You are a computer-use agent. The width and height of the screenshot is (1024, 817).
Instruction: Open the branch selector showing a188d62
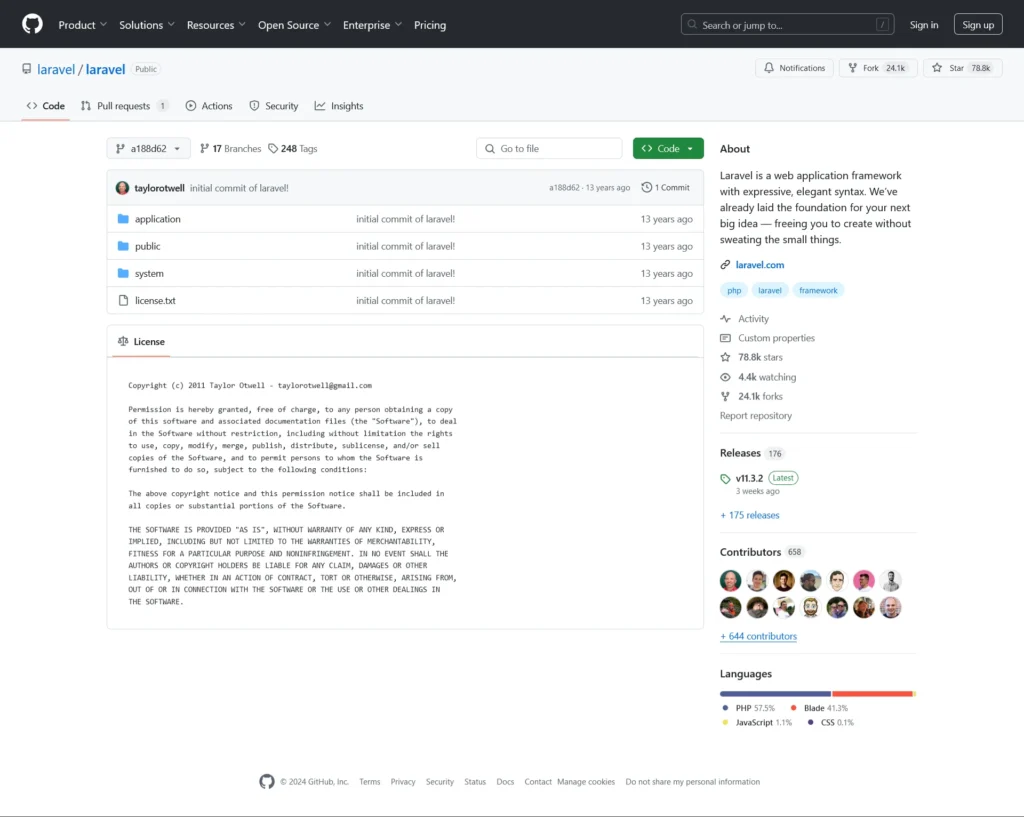(147, 148)
